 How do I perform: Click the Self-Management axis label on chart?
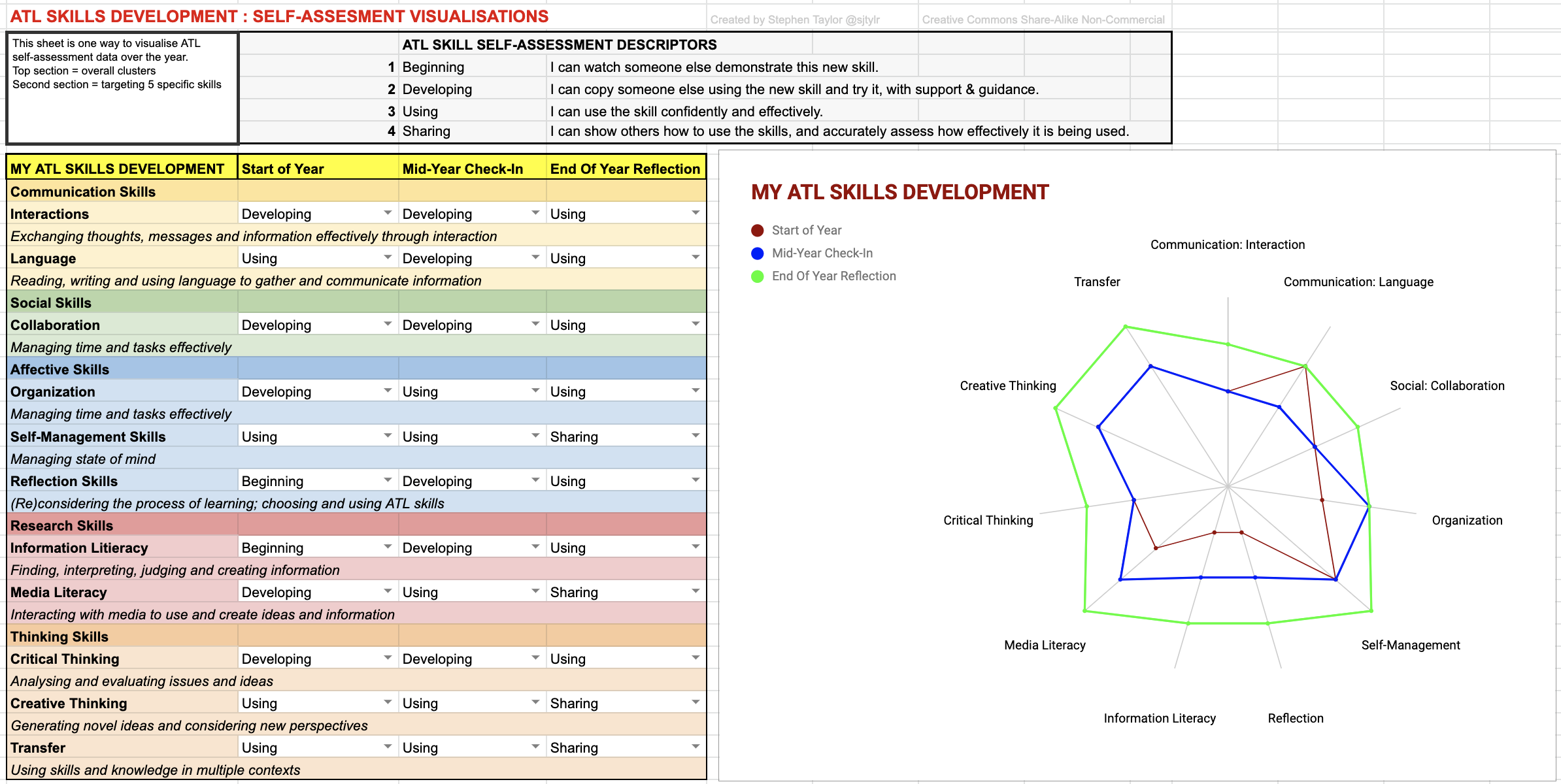1410,645
